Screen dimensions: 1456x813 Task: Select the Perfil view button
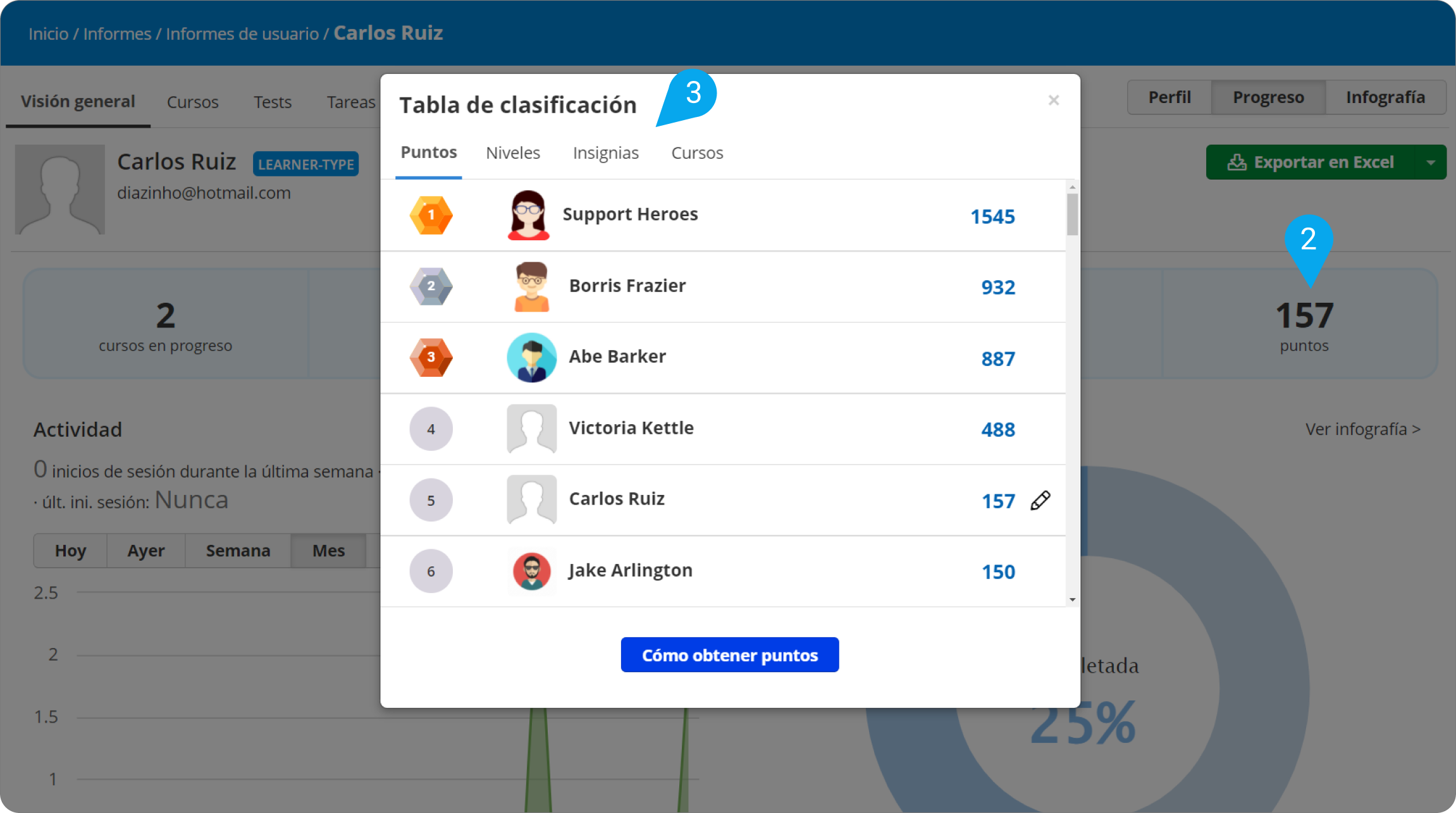pyautogui.click(x=1169, y=97)
